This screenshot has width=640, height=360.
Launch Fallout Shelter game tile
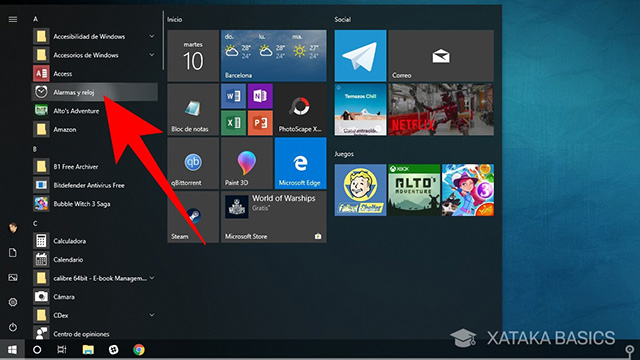tap(360, 190)
